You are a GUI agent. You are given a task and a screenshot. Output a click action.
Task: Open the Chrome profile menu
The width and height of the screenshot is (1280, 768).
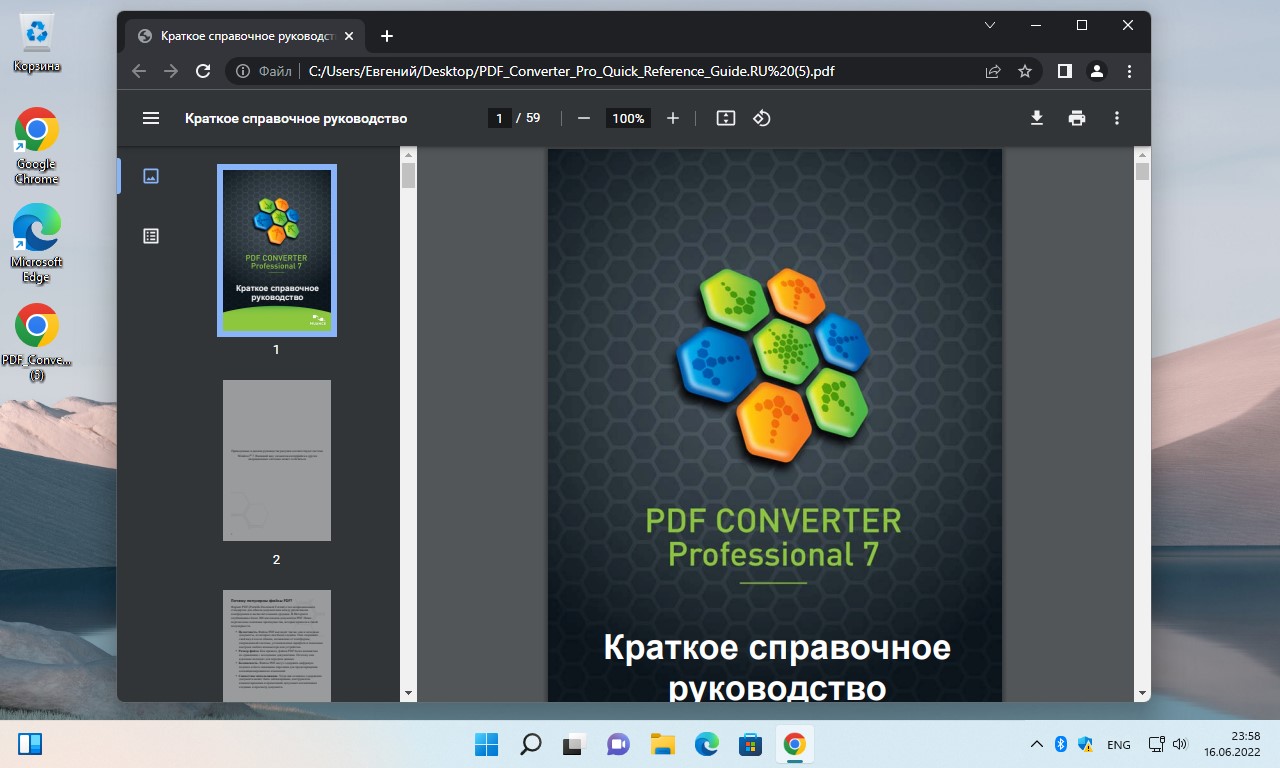(x=1097, y=71)
